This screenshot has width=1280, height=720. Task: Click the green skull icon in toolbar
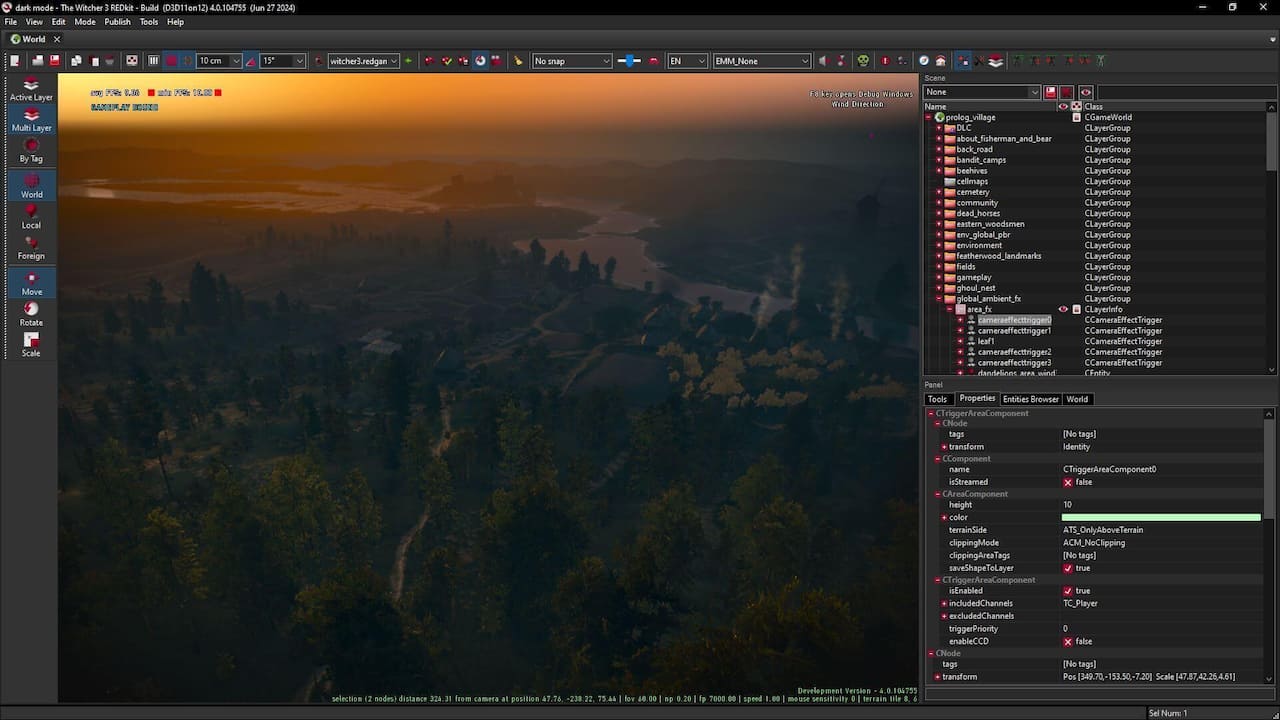pos(863,61)
